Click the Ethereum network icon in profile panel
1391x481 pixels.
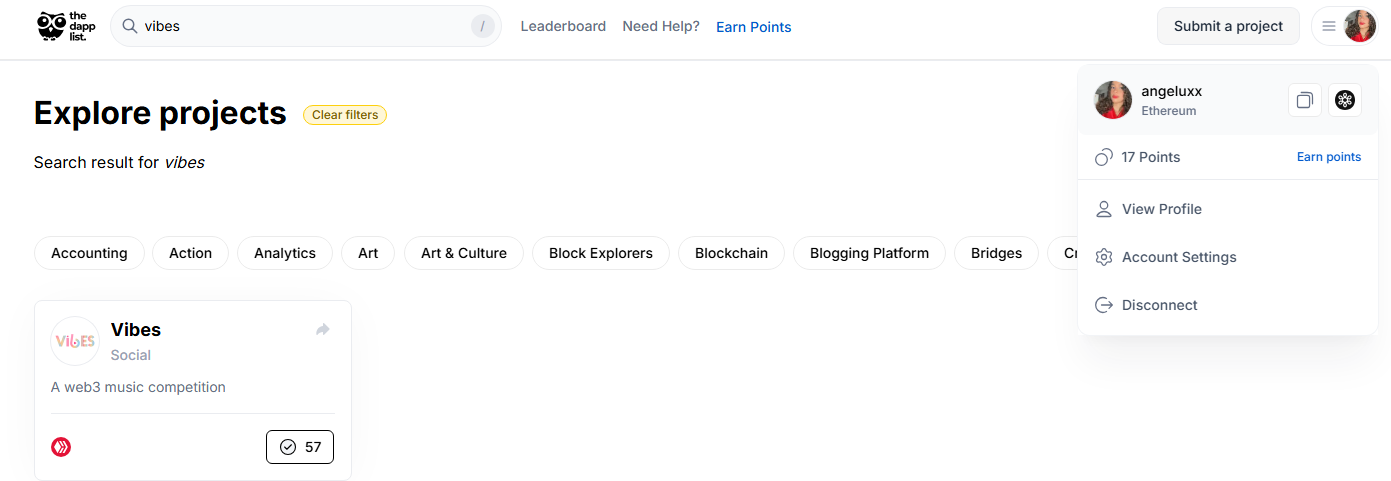coord(1345,100)
